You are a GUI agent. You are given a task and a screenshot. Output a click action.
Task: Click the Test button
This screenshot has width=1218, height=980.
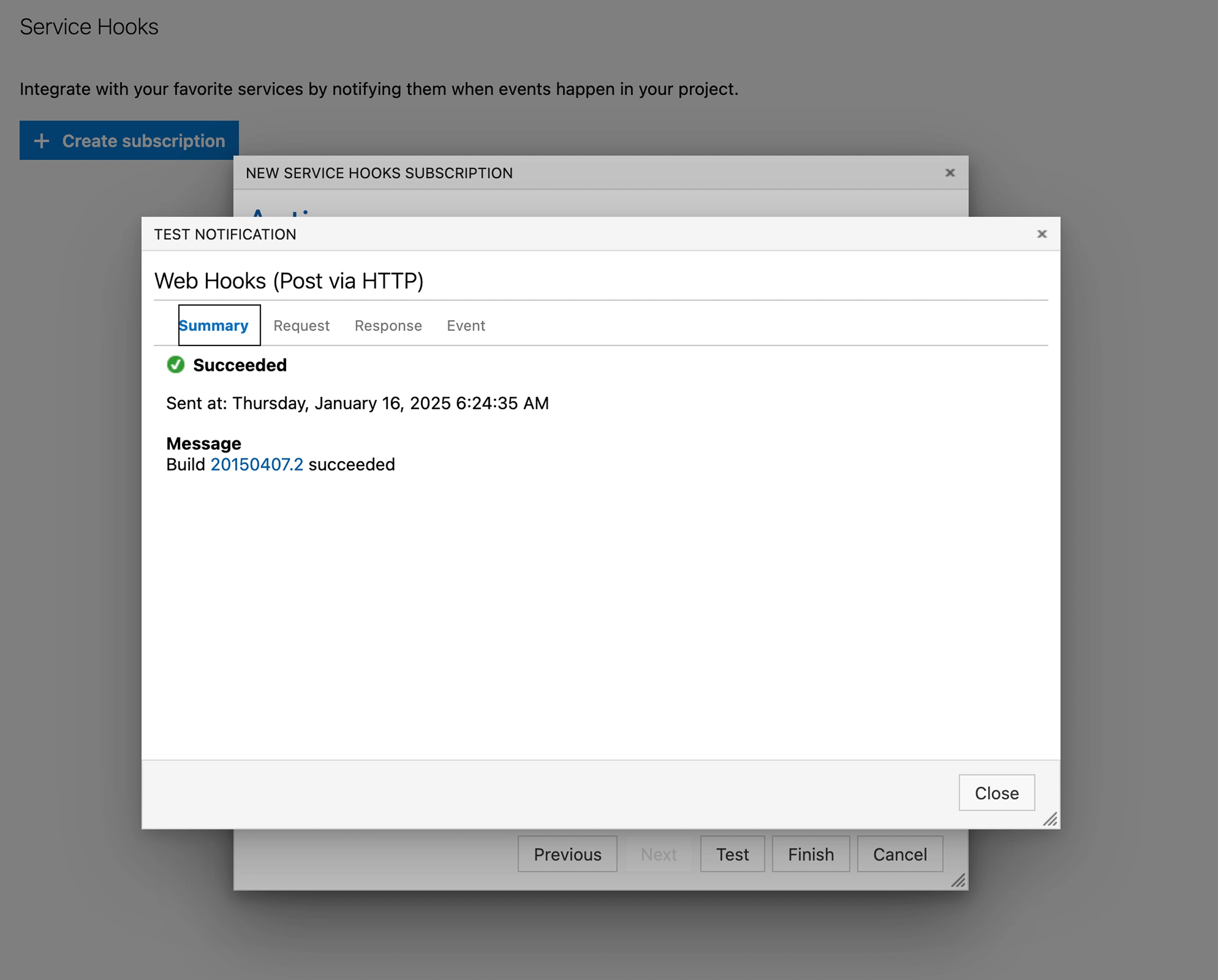[x=732, y=854]
